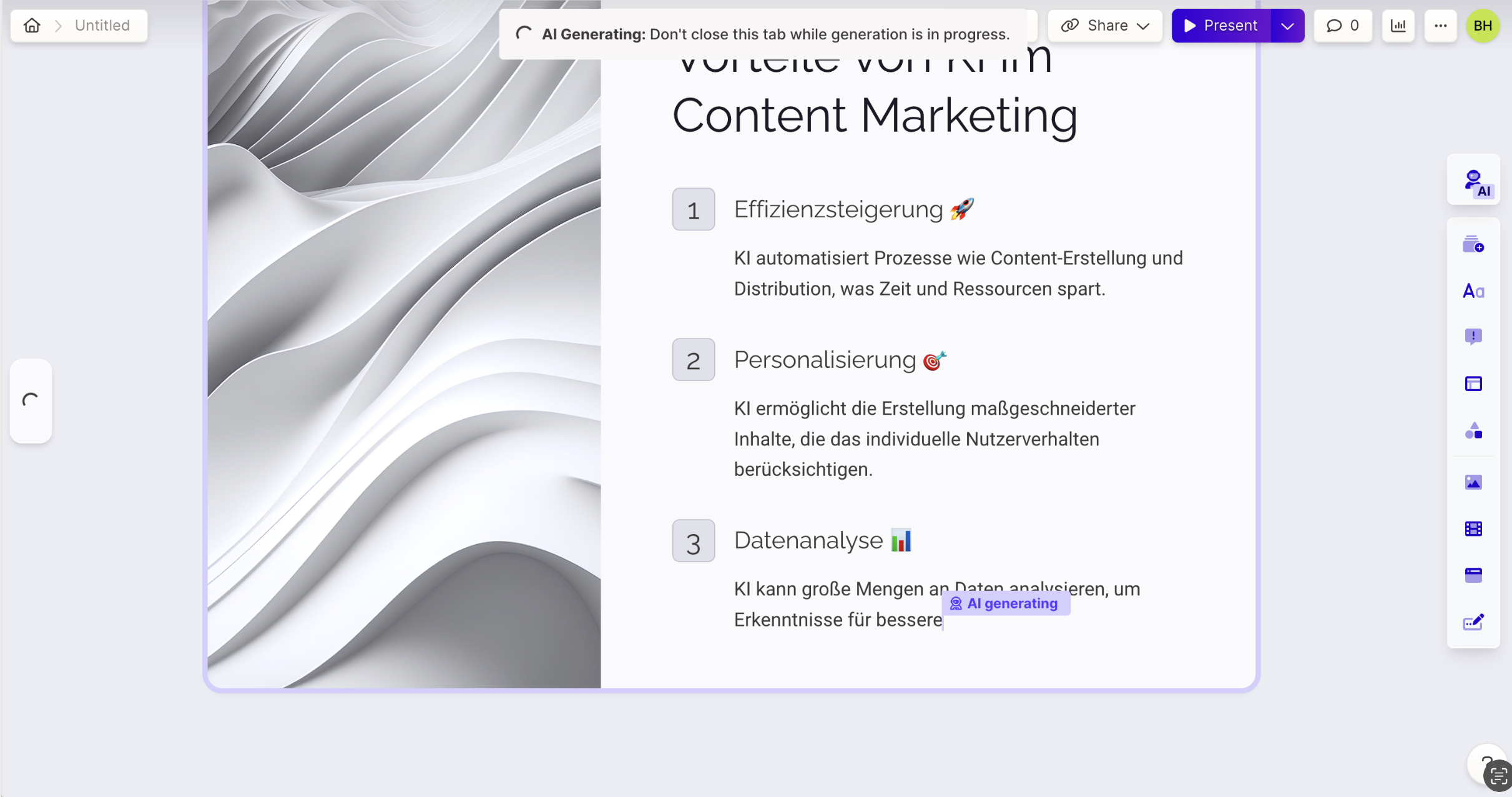Screen dimensions: 1512x797
Task: Open the BH user avatar menu
Action: click(x=1483, y=26)
